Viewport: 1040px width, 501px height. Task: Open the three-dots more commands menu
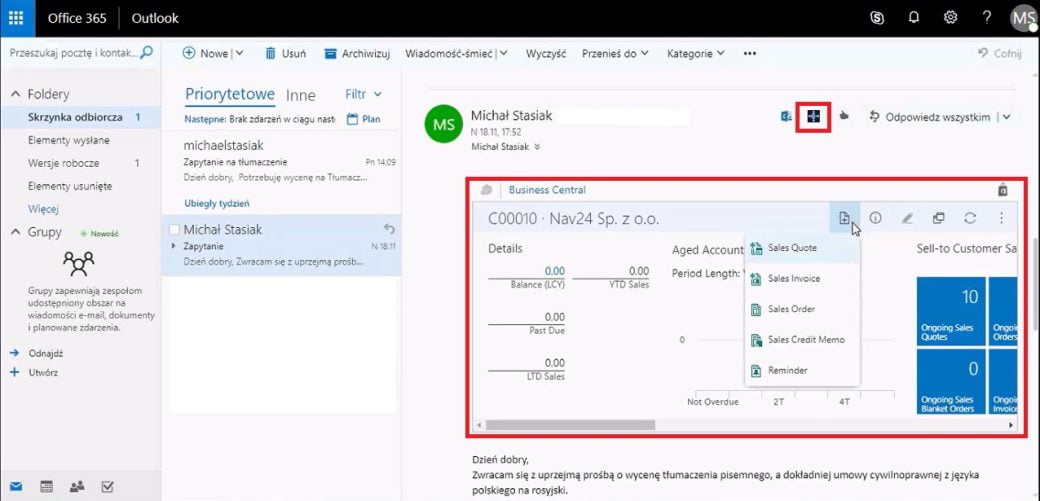(750, 54)
